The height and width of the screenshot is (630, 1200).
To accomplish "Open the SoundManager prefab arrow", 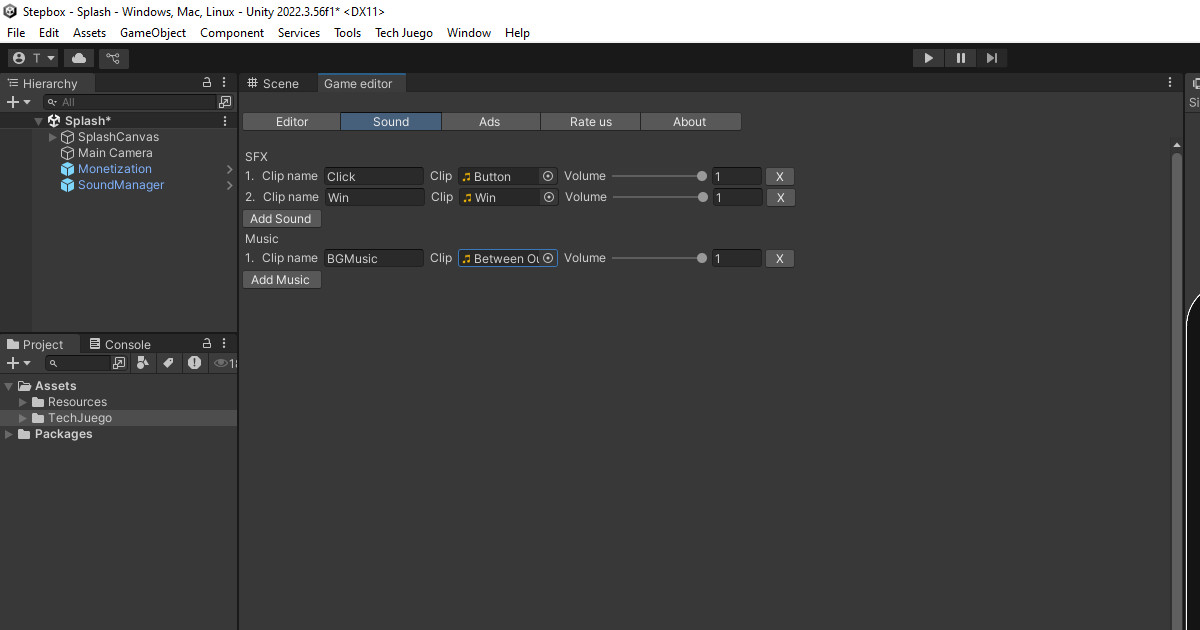I will pyautogui.click(x=229, y=185).
